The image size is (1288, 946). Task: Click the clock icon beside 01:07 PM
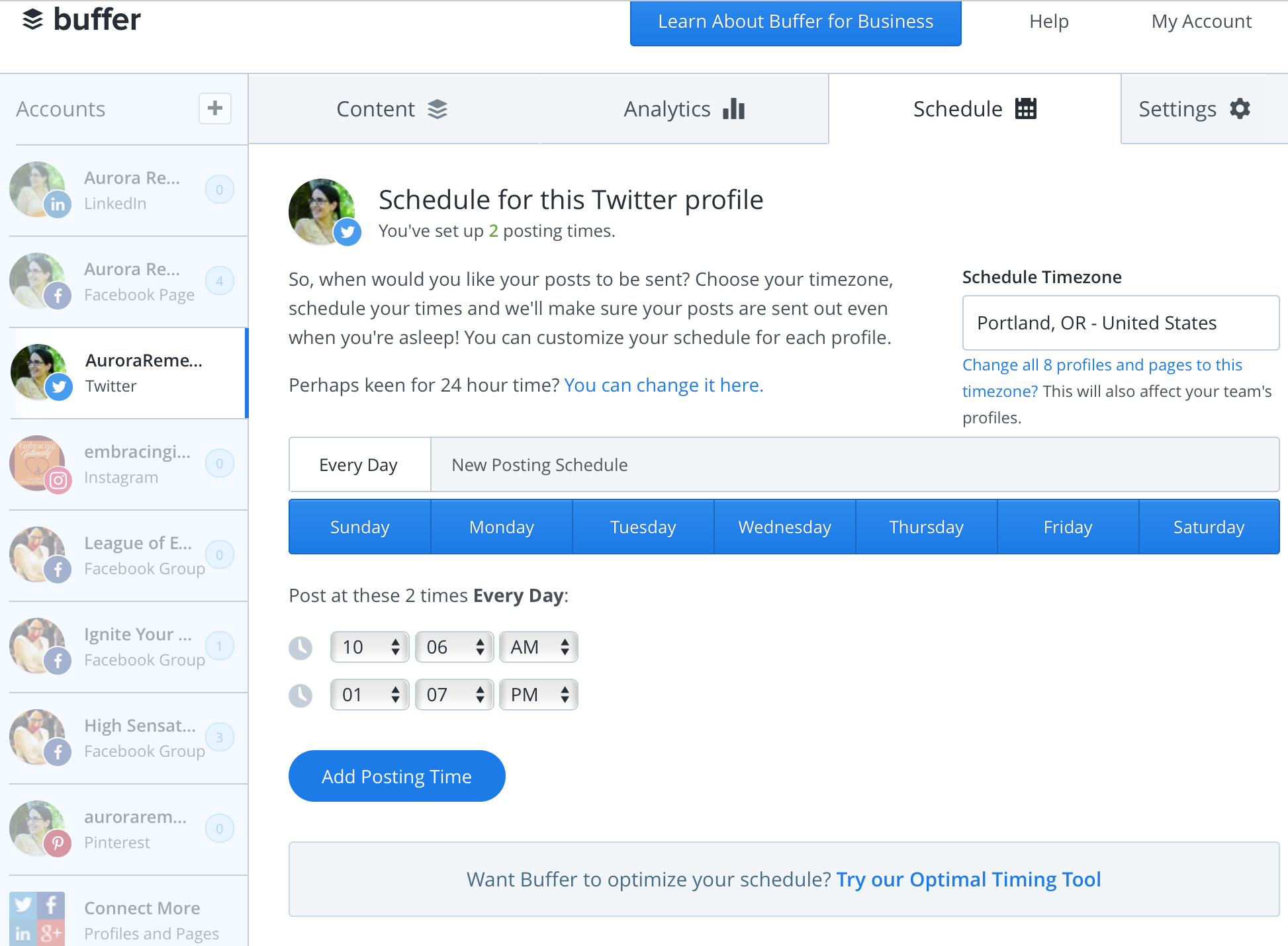[x=300, y=695]
